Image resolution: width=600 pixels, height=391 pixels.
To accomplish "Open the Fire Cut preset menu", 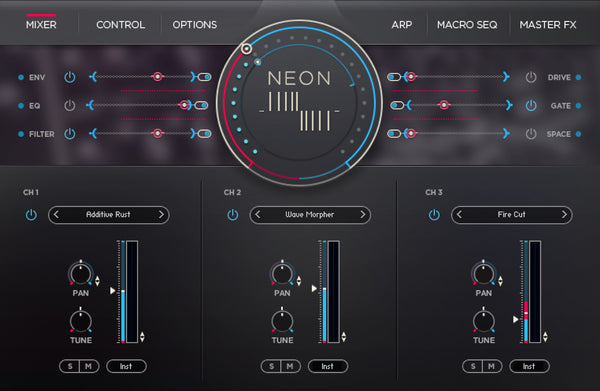I will coord(512,215).
